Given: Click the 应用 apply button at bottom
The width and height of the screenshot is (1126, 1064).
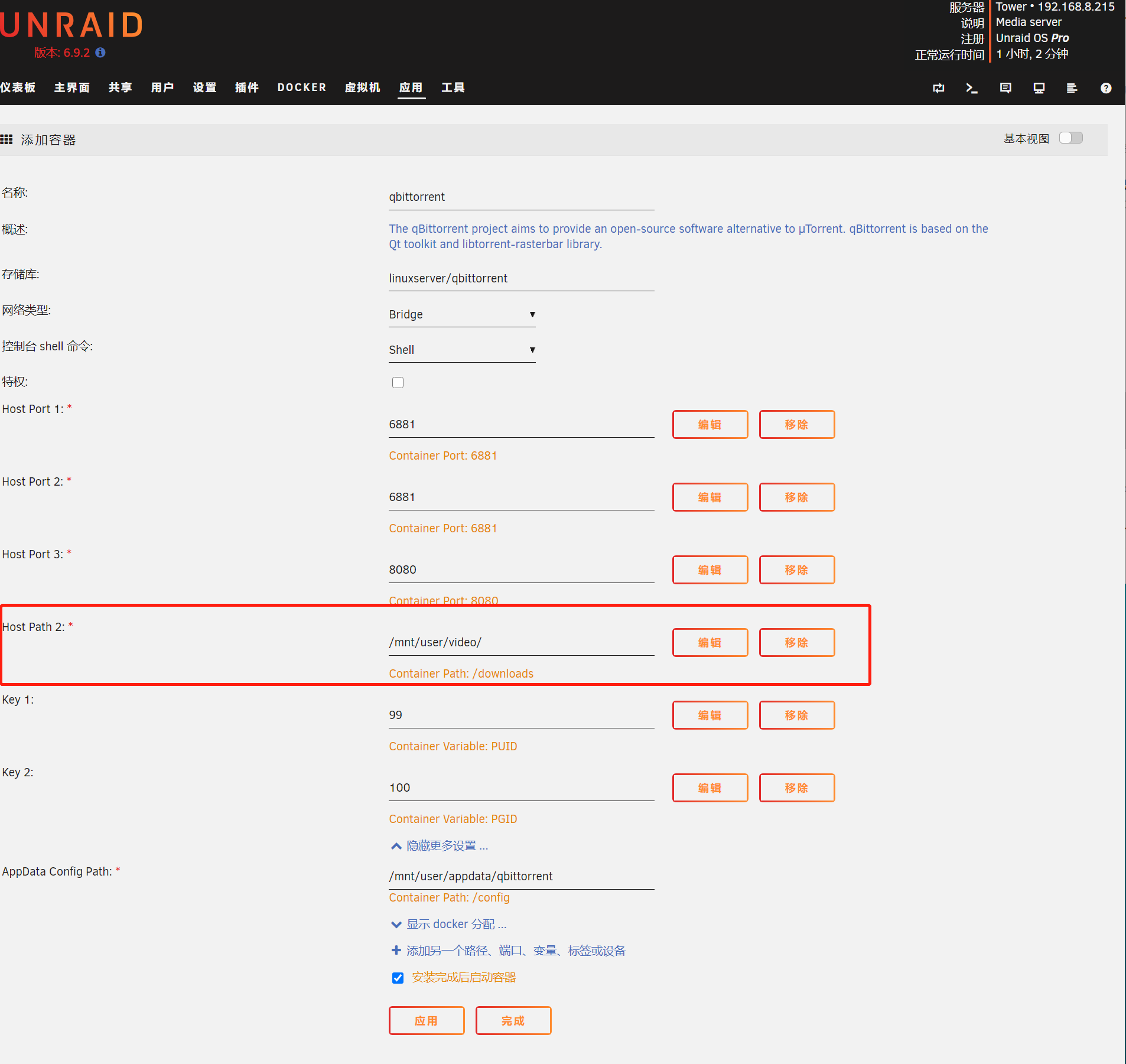Looking at the screenshot, I should click(427, 1020).
